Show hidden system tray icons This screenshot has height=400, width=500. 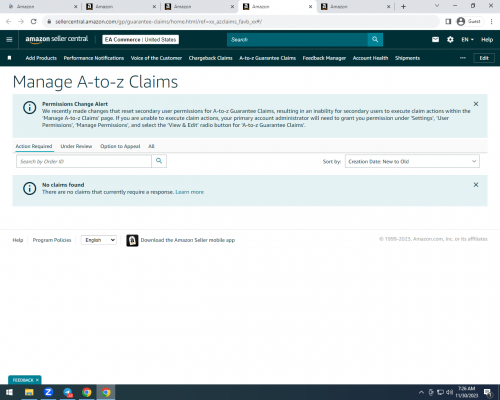(x=421, y=392)
